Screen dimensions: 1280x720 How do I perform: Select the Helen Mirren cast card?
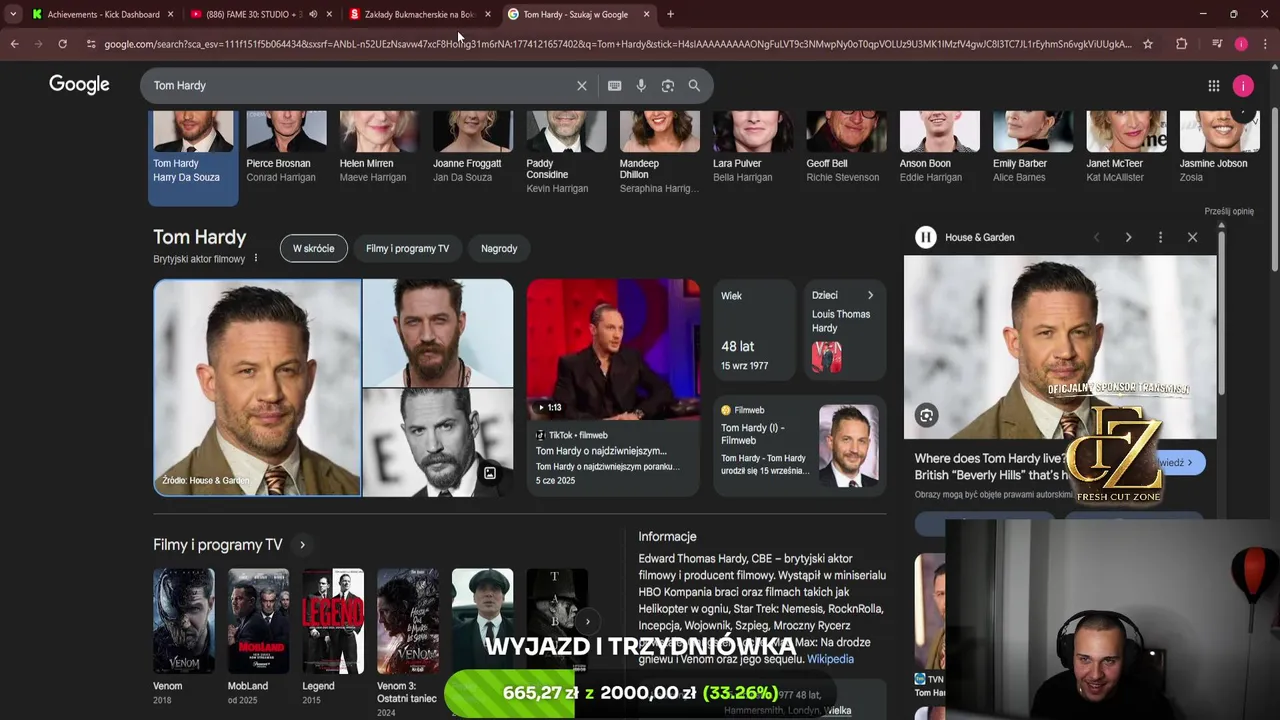coord(379,150)
